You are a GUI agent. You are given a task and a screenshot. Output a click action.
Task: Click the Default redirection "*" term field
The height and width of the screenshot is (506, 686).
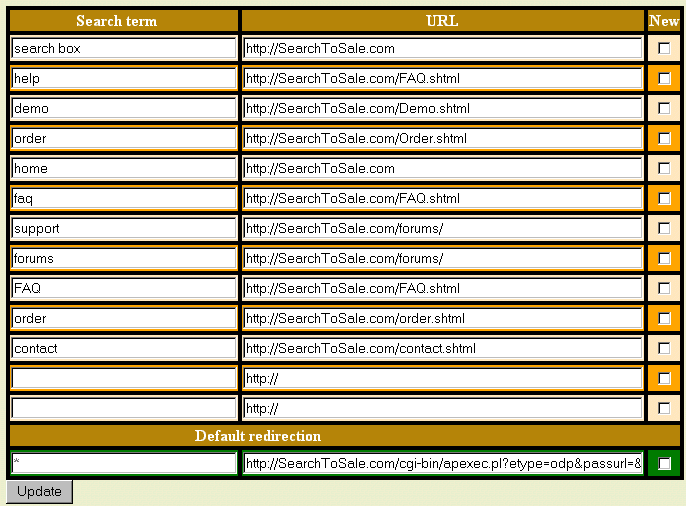point(124,463)
